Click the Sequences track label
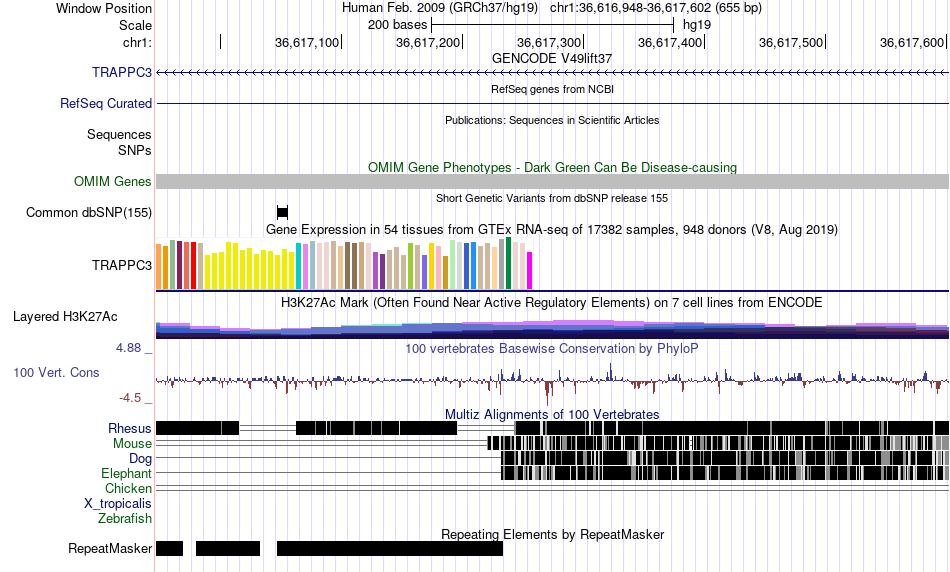Screen dimensions: 950x572 (x=119, y=135)
